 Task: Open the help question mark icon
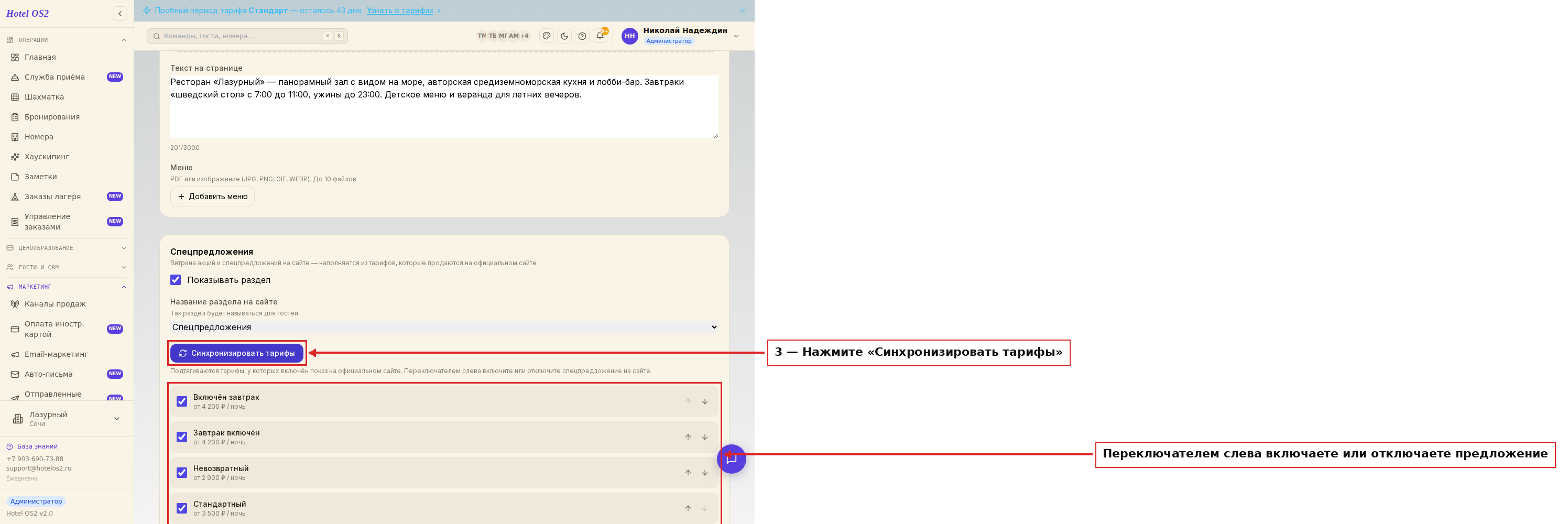[x=582, y=36]
